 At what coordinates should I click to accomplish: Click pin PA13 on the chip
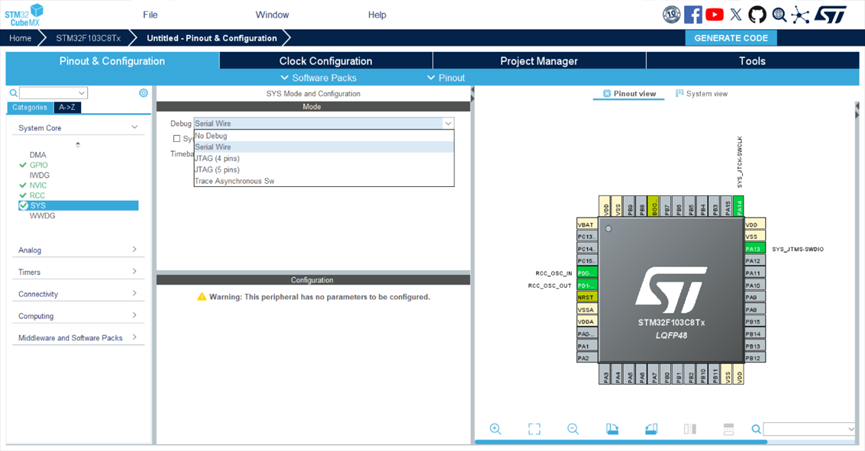tap(754, 249)
